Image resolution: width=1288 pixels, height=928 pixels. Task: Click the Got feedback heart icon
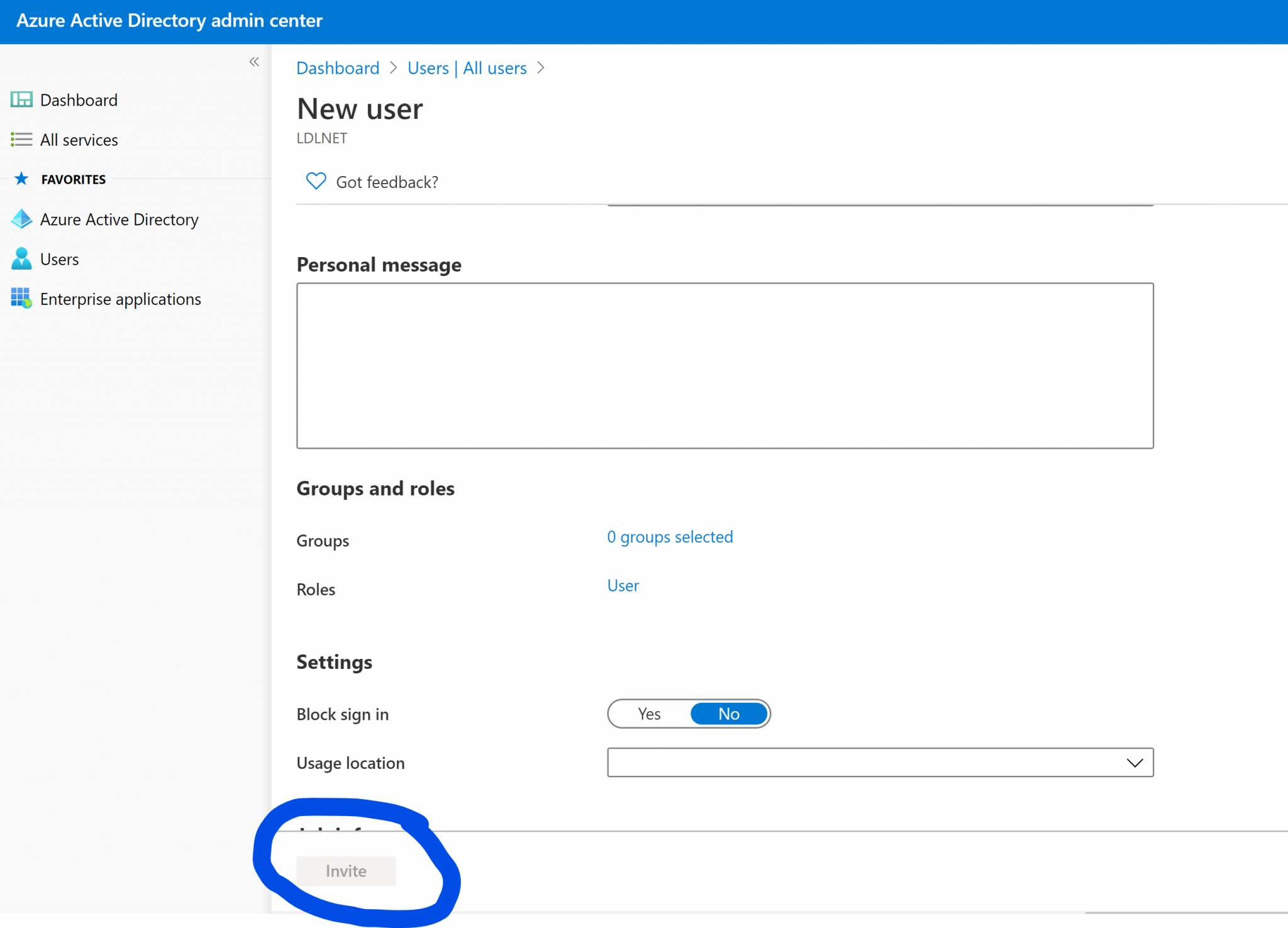tap(316, 181)
